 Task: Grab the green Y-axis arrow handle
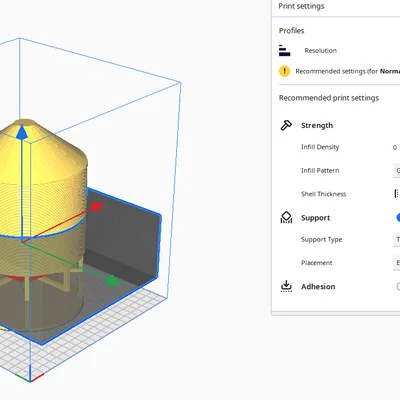(x=113, y=281)
